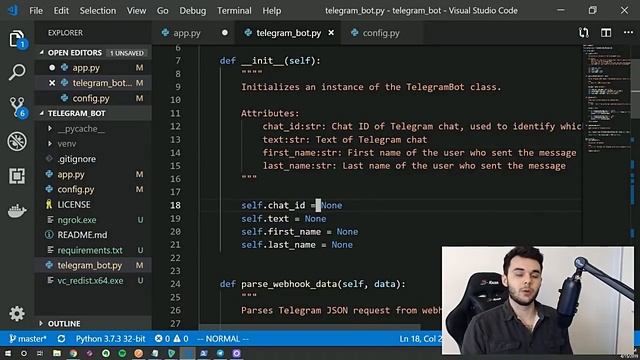This screenshot has height=360, width=640.
Task: Close the telegram_bot.py tab
Action: [331, 33]
